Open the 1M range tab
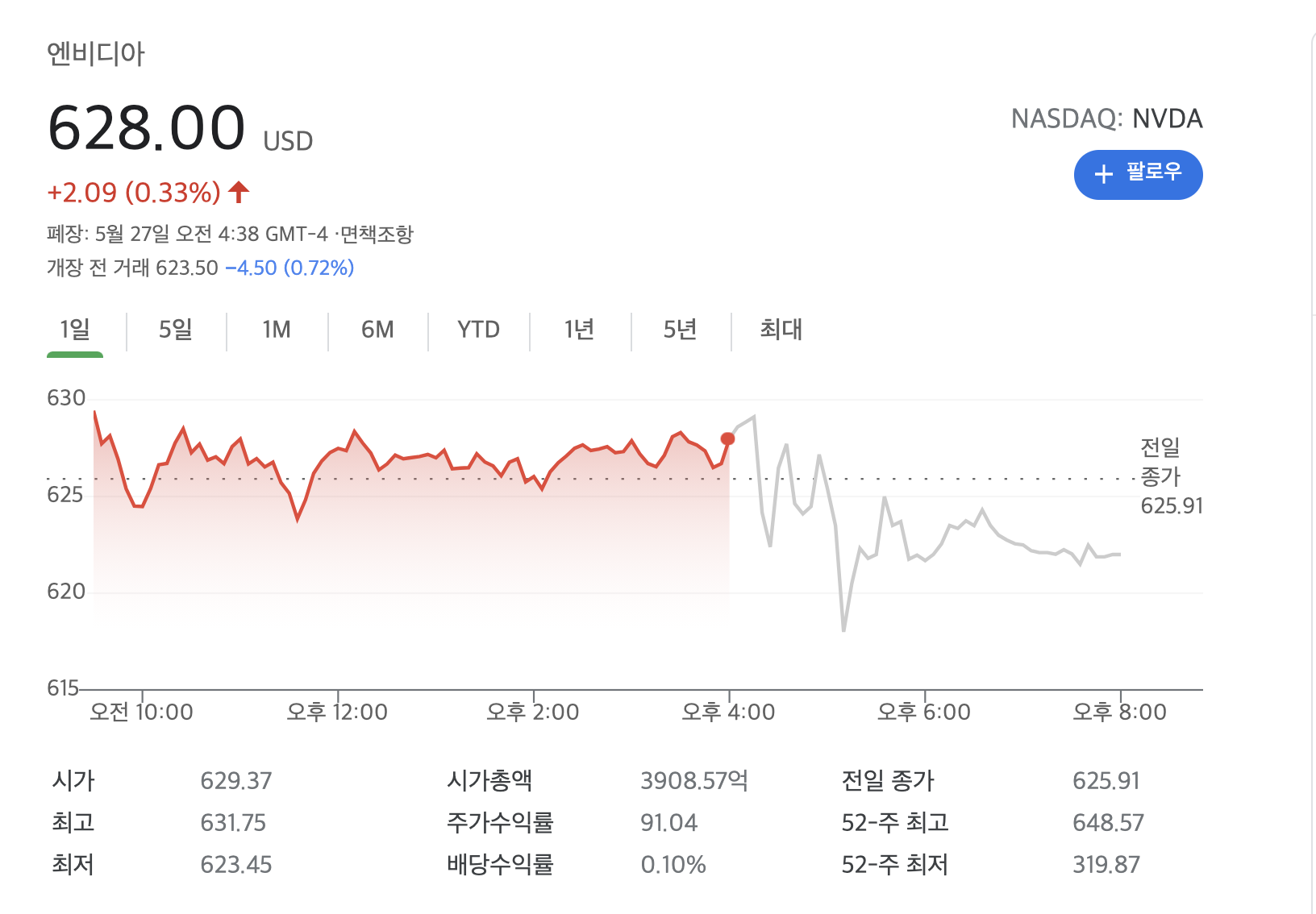Screen dimensions: 1316x914 (x=277, y=330)
